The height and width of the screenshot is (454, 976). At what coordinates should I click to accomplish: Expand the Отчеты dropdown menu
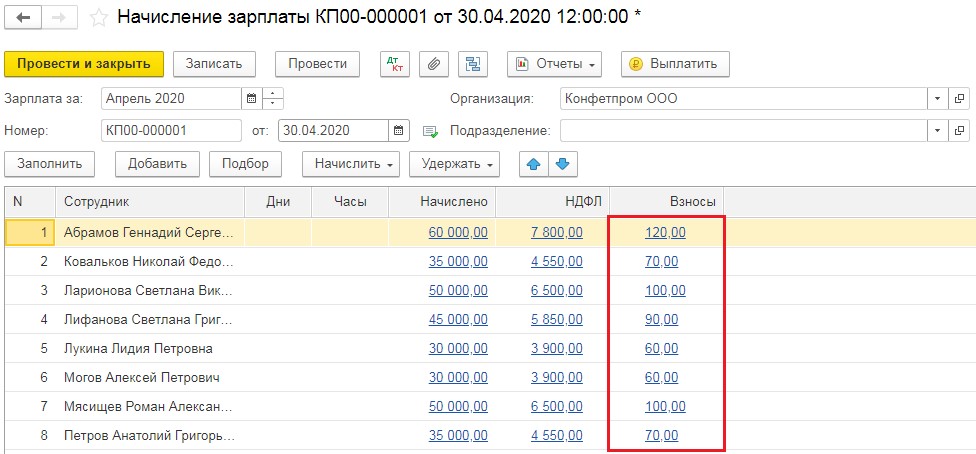coord(555,64)
